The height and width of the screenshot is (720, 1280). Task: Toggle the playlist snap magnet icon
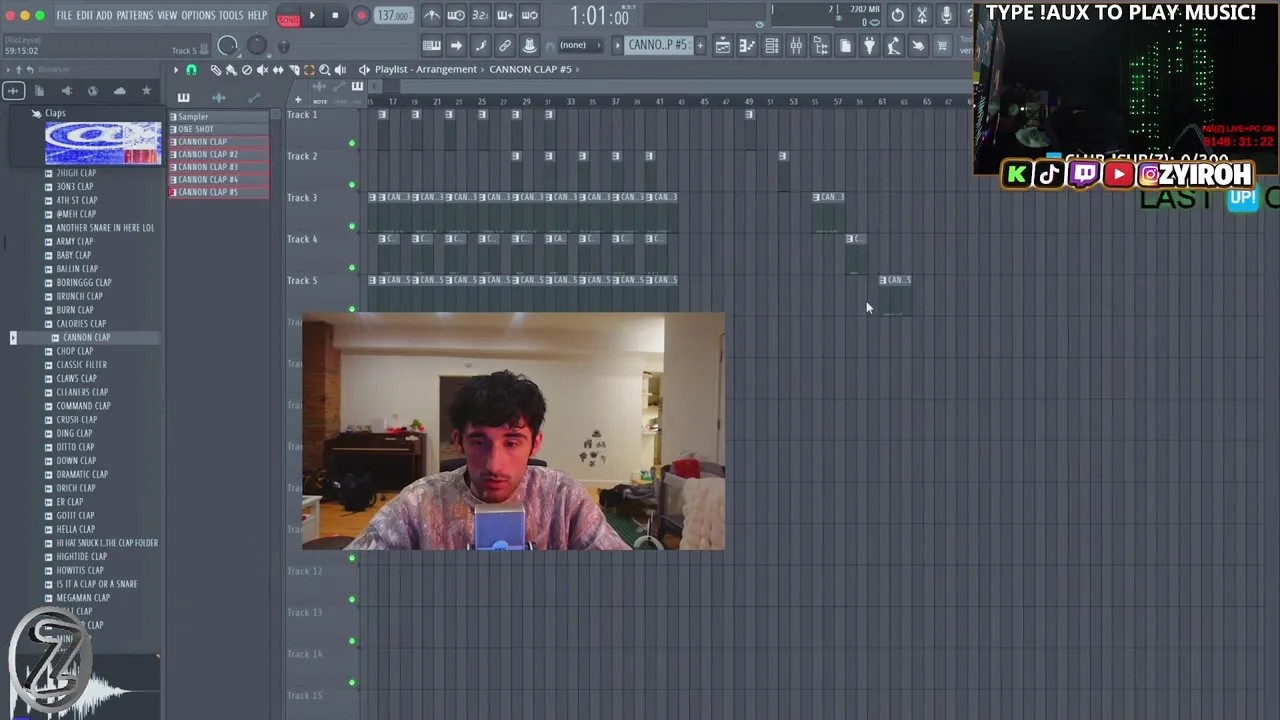pyautogui.click(x=191, y=70)
